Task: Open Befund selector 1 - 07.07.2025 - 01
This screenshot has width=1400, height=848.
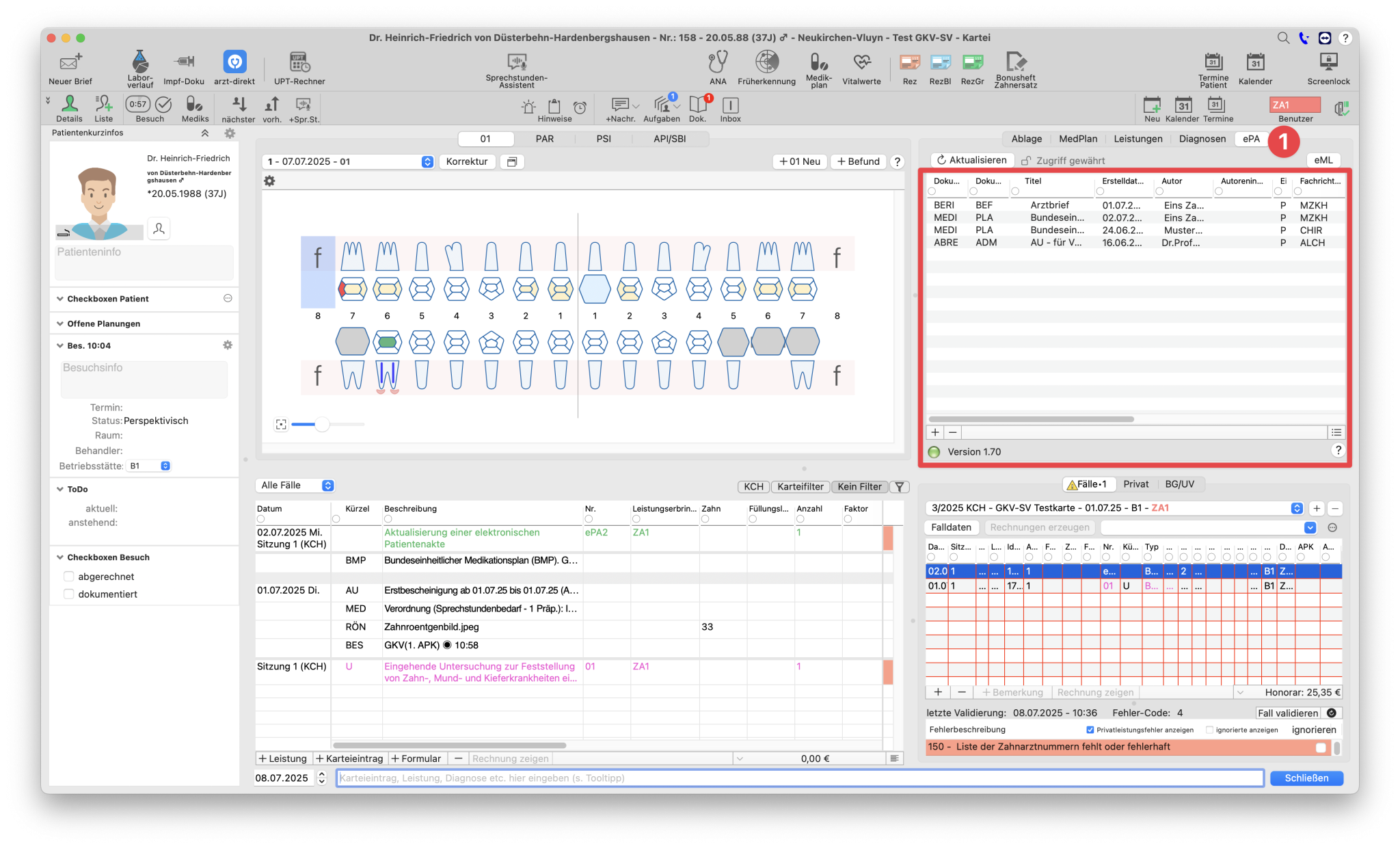Action: 349,161
